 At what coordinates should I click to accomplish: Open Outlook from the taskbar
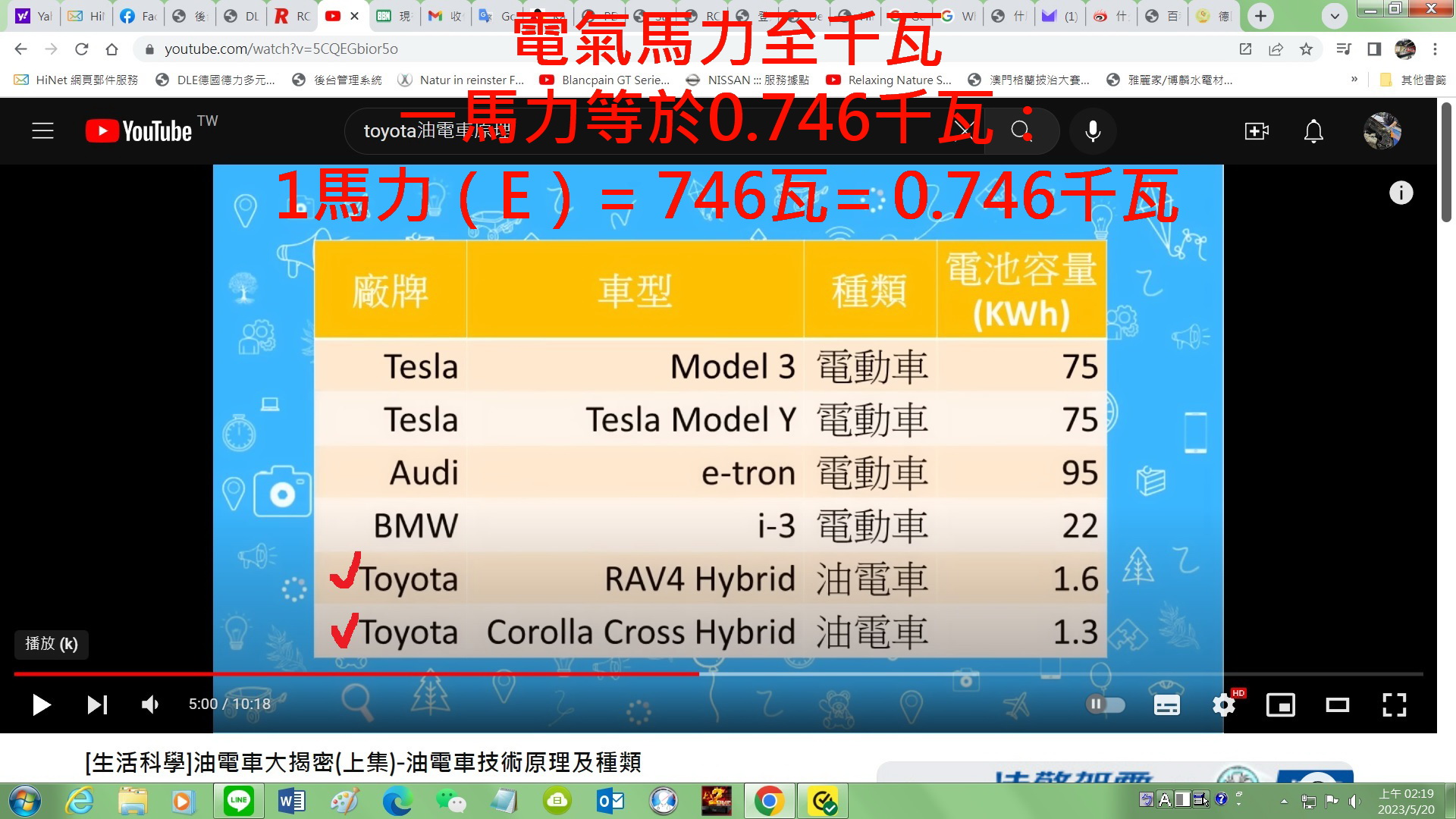tap(610, 801)
